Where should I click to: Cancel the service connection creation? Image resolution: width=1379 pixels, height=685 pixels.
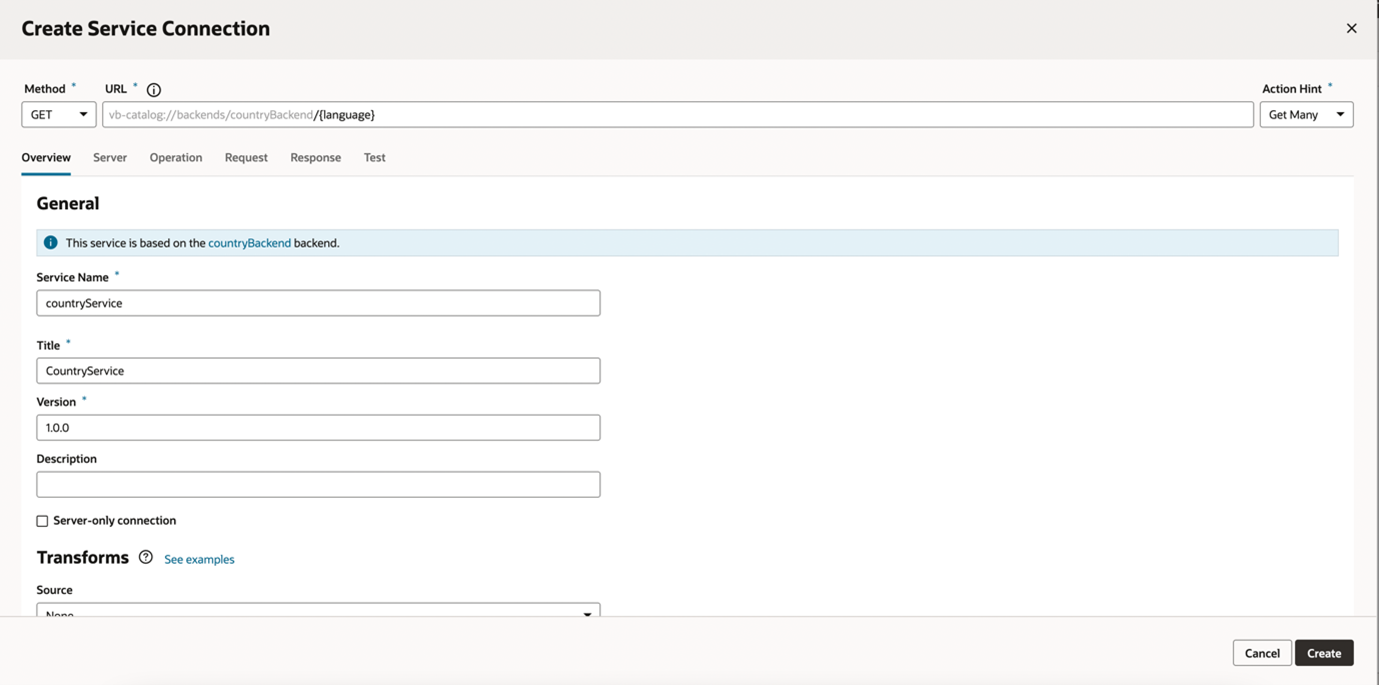[1261, 652]
